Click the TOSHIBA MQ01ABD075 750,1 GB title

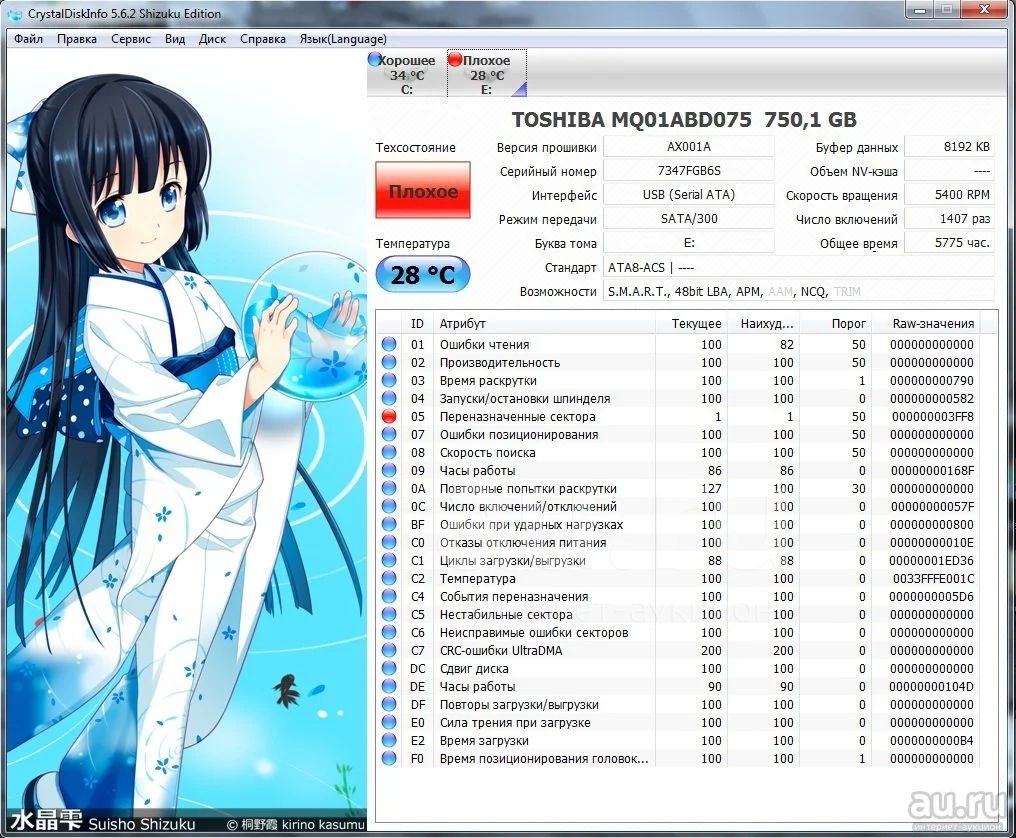coord(684,120)
